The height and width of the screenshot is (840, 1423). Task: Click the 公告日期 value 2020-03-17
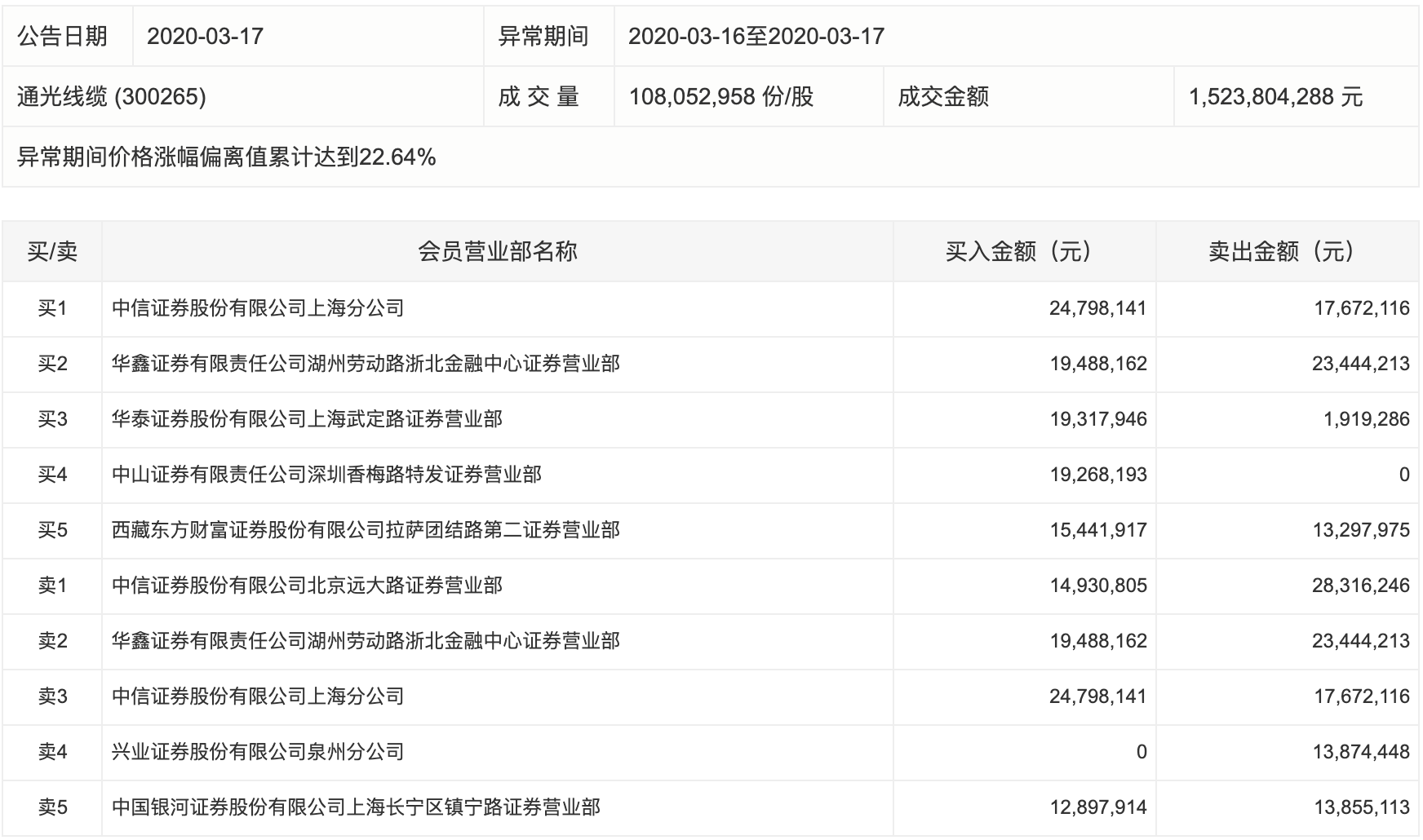coord(205,37)
